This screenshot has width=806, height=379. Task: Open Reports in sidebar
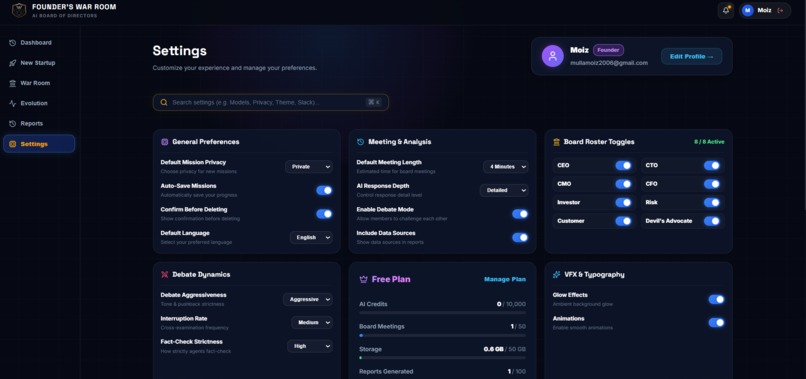coord(39,123)
